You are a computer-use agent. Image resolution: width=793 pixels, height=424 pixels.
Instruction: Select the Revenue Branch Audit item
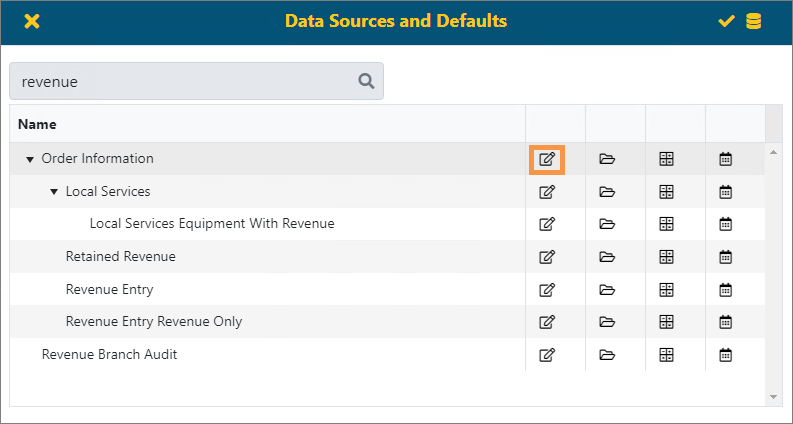click(x=109, y=355)
